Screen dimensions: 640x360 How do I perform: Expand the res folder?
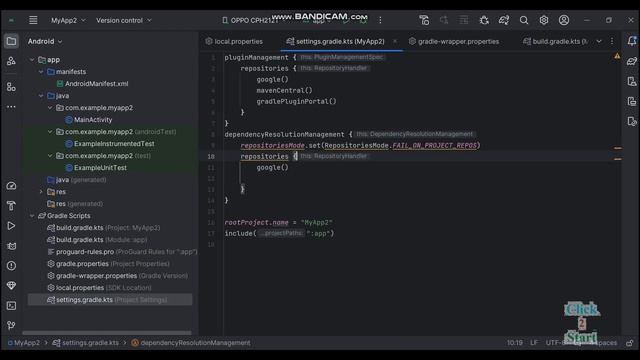(41, 192)
